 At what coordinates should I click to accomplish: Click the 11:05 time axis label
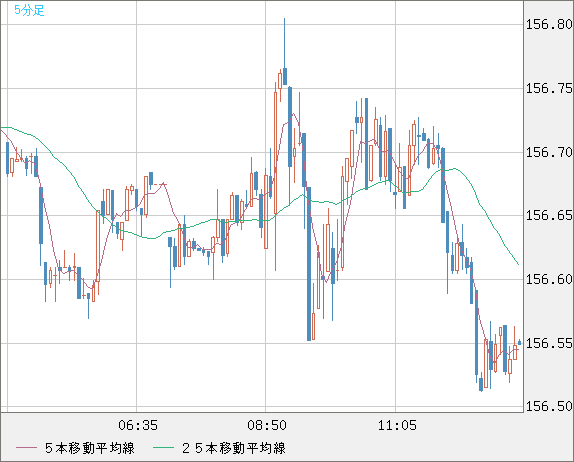[x=397, y=425]
